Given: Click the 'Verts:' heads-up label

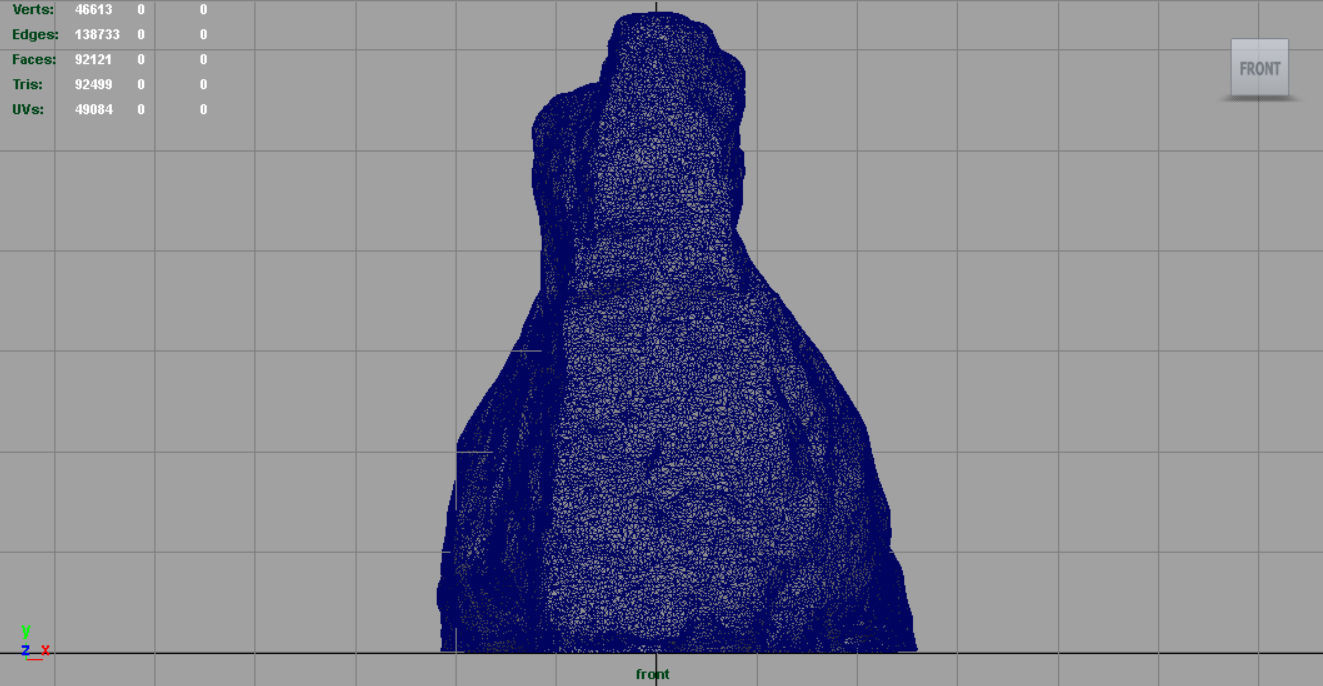Looking at the screenshot, I should point(33,9).
